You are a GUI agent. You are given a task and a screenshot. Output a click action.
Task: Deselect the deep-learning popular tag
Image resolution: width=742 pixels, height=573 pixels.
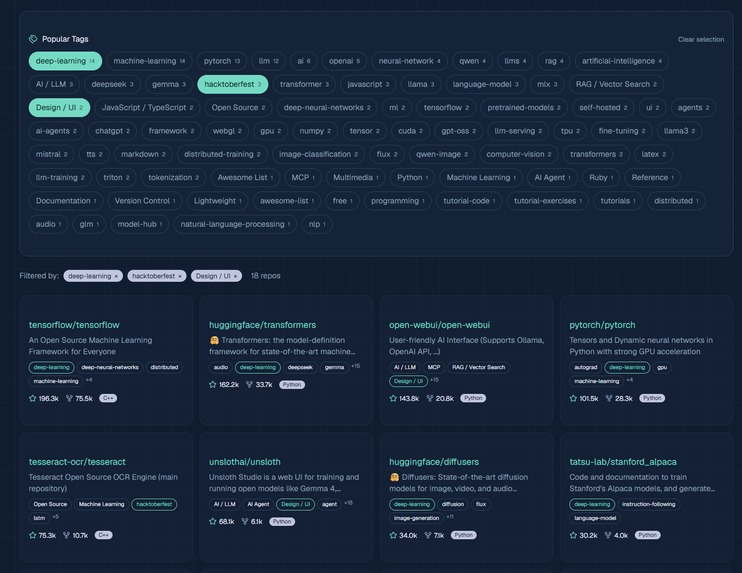coord(65,61)
